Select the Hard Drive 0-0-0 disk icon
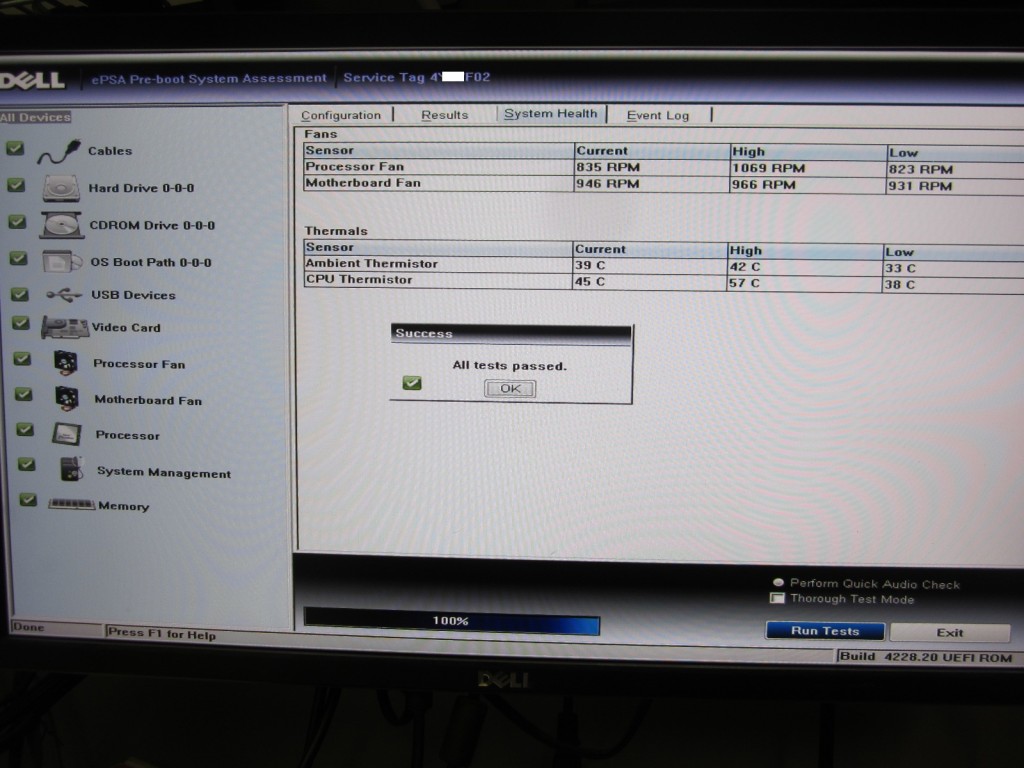This screenshot has height=768, width=1024. pyautogui.click(x=61, y=188)
